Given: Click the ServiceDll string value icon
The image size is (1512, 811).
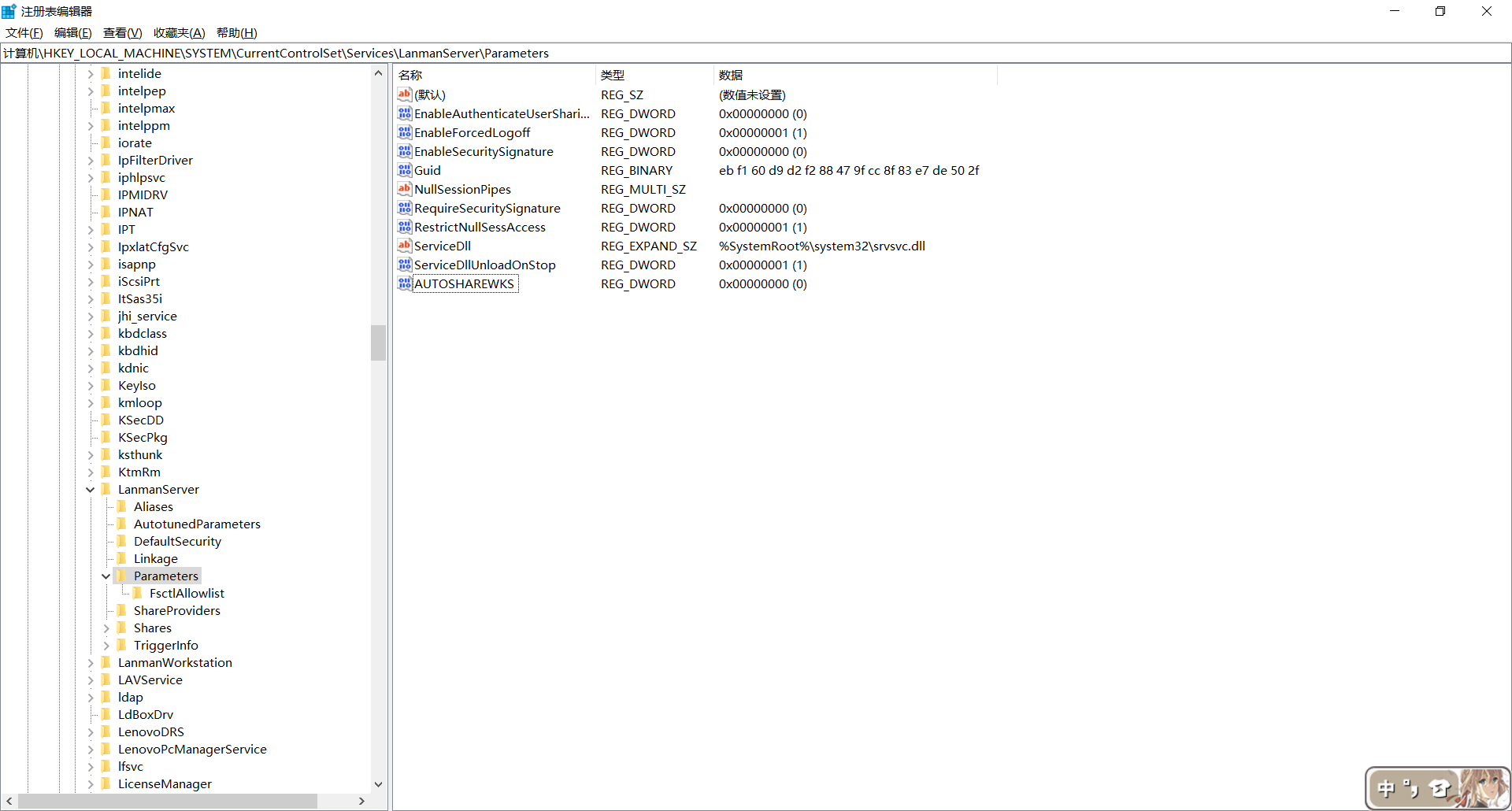Looking at the screenshot, I should tap(405, 246).
